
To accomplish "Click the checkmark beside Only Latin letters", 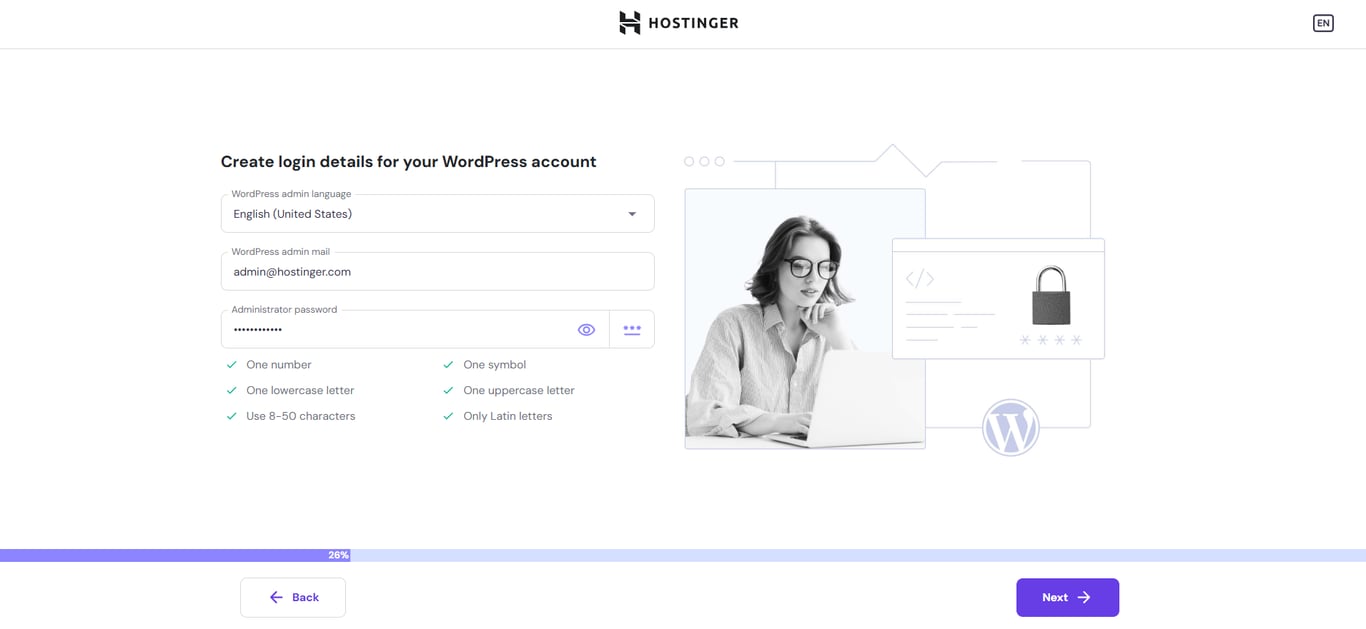I will 447,416.
